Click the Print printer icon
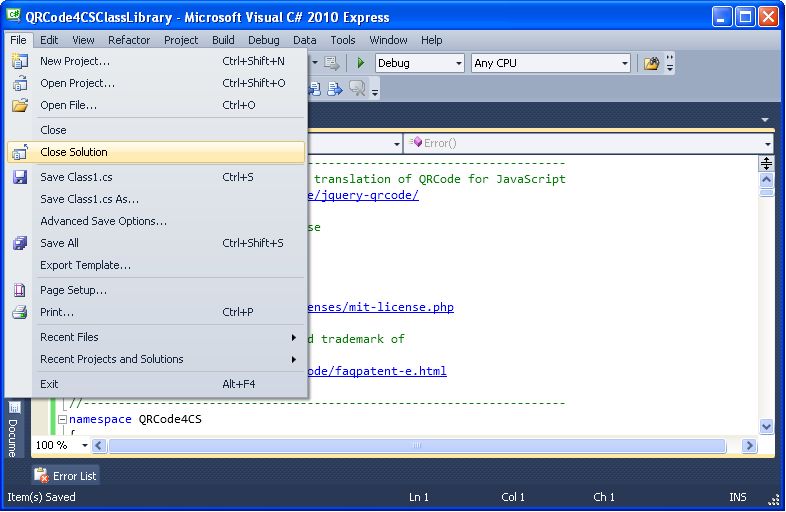The image size is (786, 512). click(x=20, y=312)
